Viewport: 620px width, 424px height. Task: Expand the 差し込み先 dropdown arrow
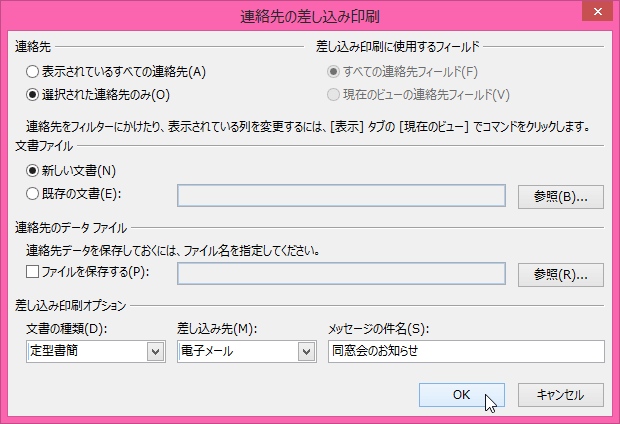point(305,351)
